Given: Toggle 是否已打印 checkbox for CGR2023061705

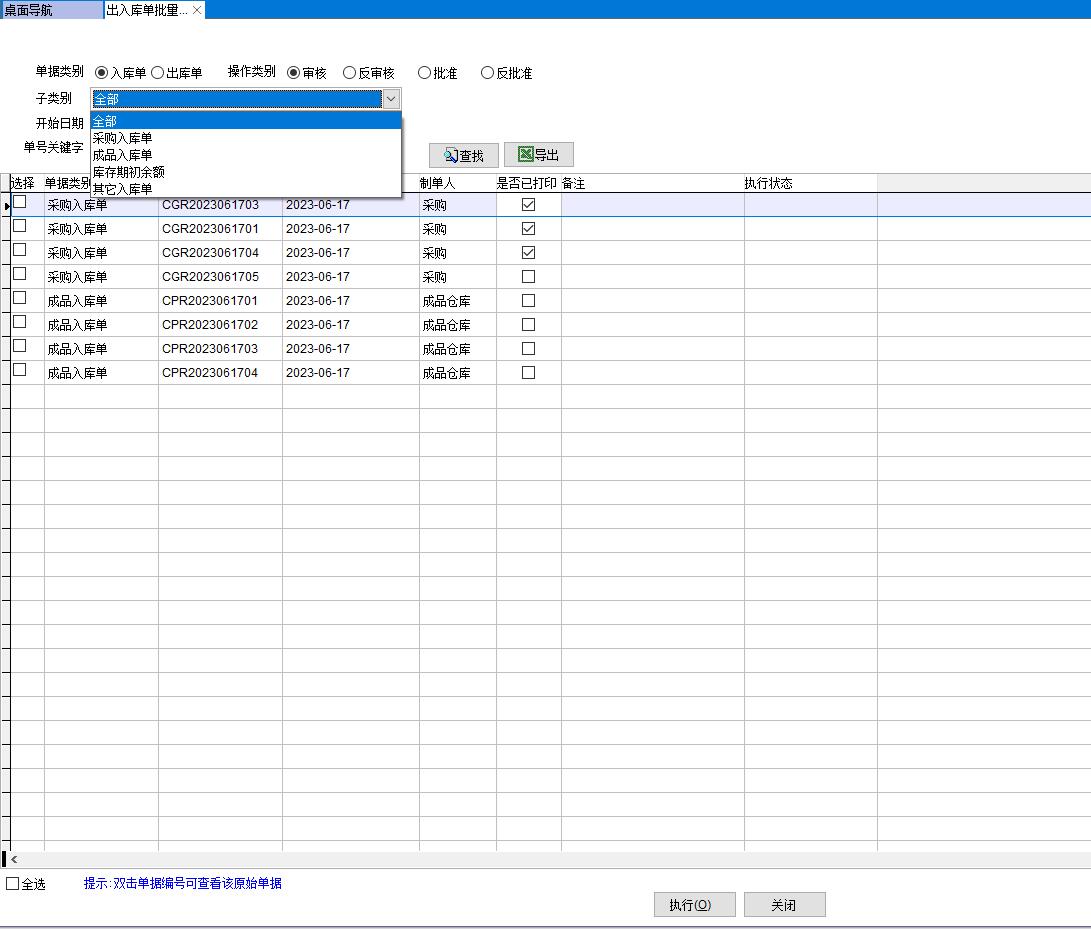Looking at the screenshot, I should (x=529, y=277).
